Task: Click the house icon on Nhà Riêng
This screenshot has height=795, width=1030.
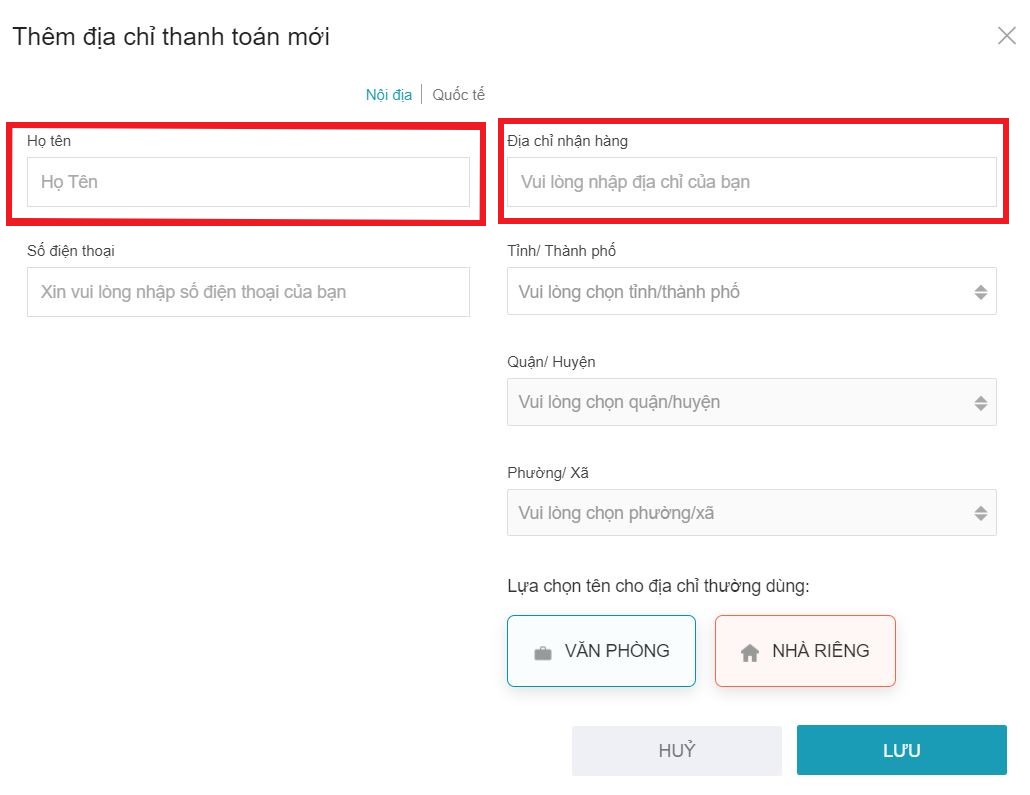Action: click(750, 653)
